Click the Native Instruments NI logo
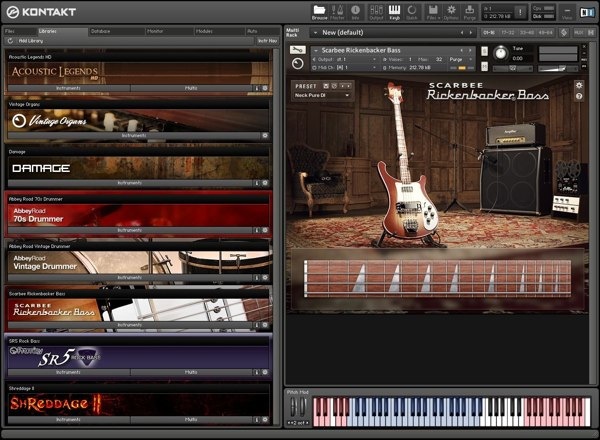Viewport: 600px width, 440px height. pos(587,12)
